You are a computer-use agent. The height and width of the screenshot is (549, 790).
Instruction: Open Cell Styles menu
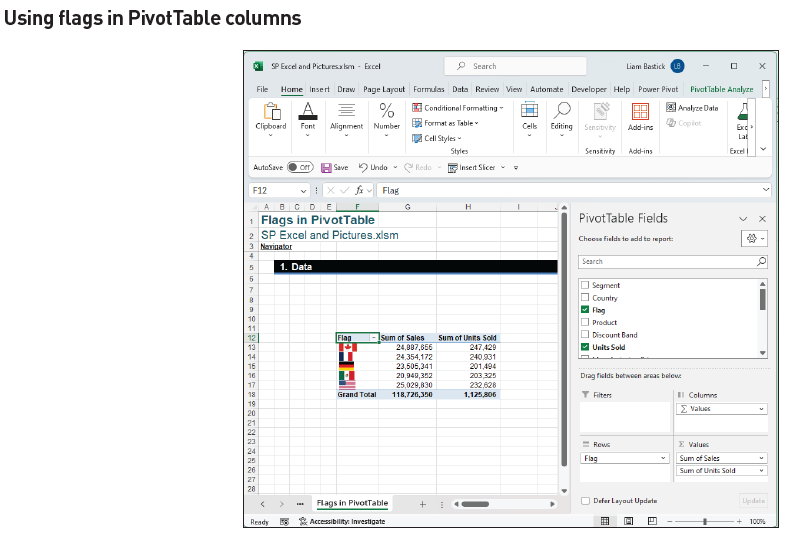(x=436, y=138)
